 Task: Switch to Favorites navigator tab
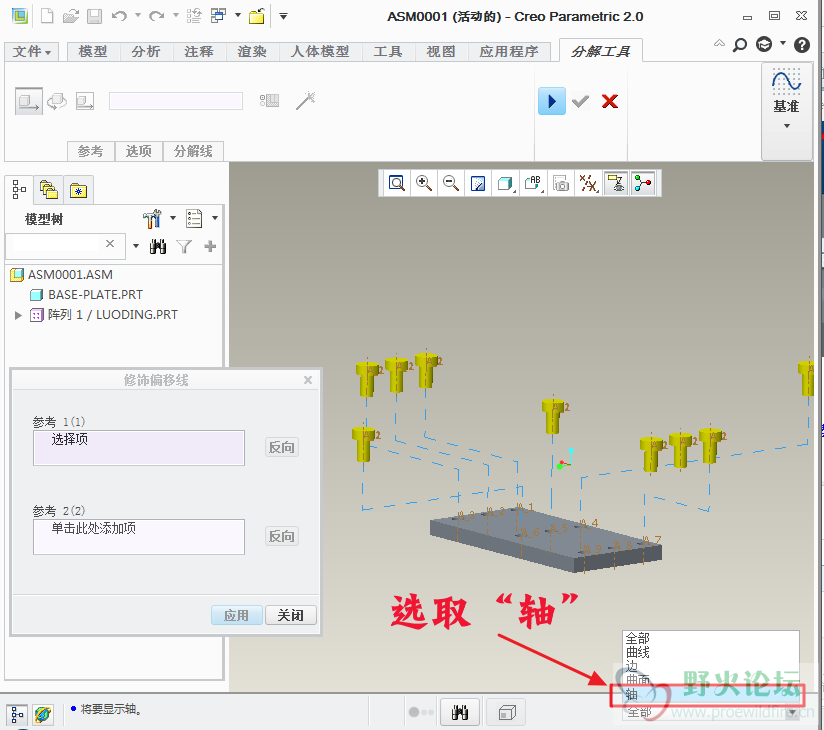[x=78, y=189]
